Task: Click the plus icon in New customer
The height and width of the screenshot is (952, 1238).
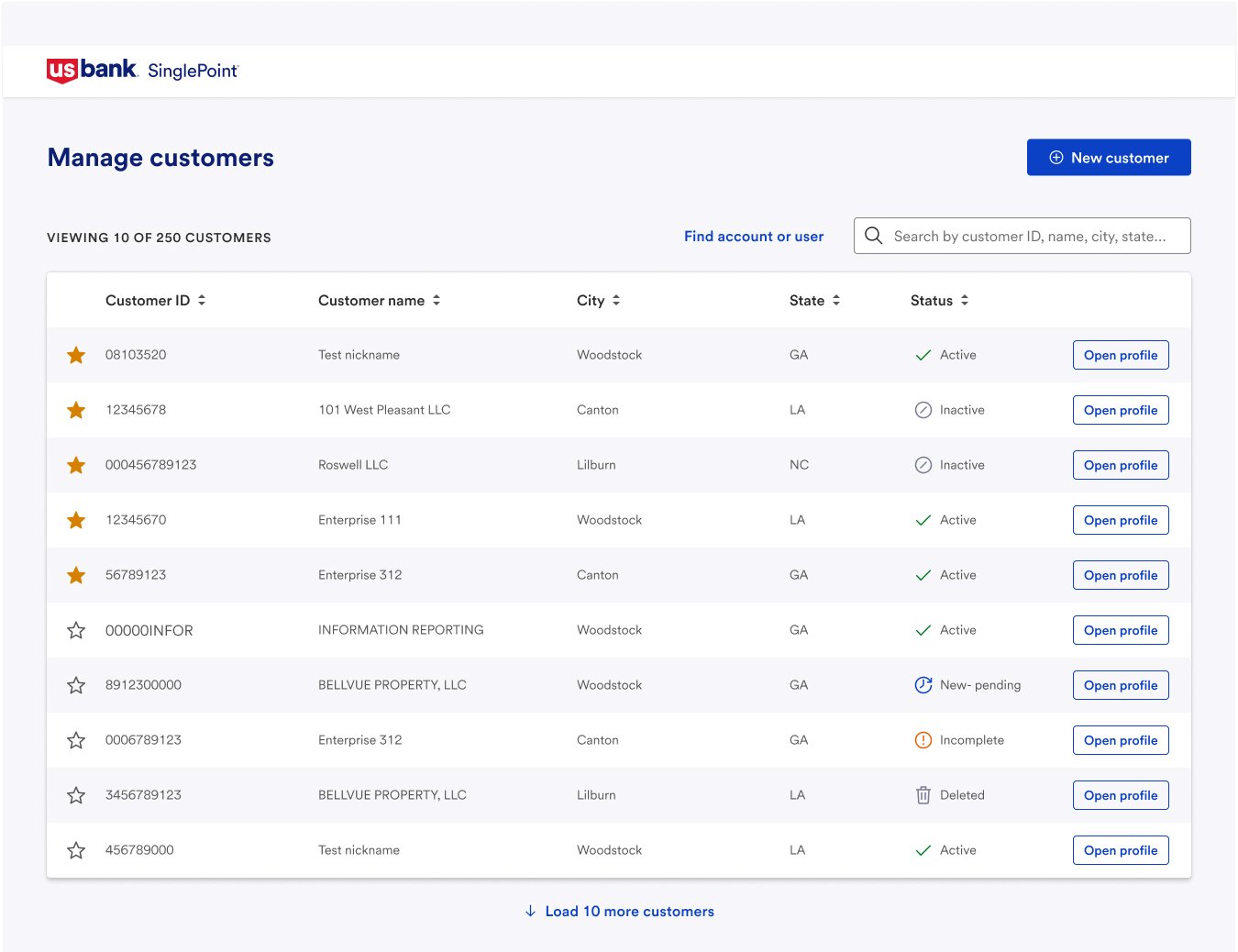Action: tap(1056, 158)
